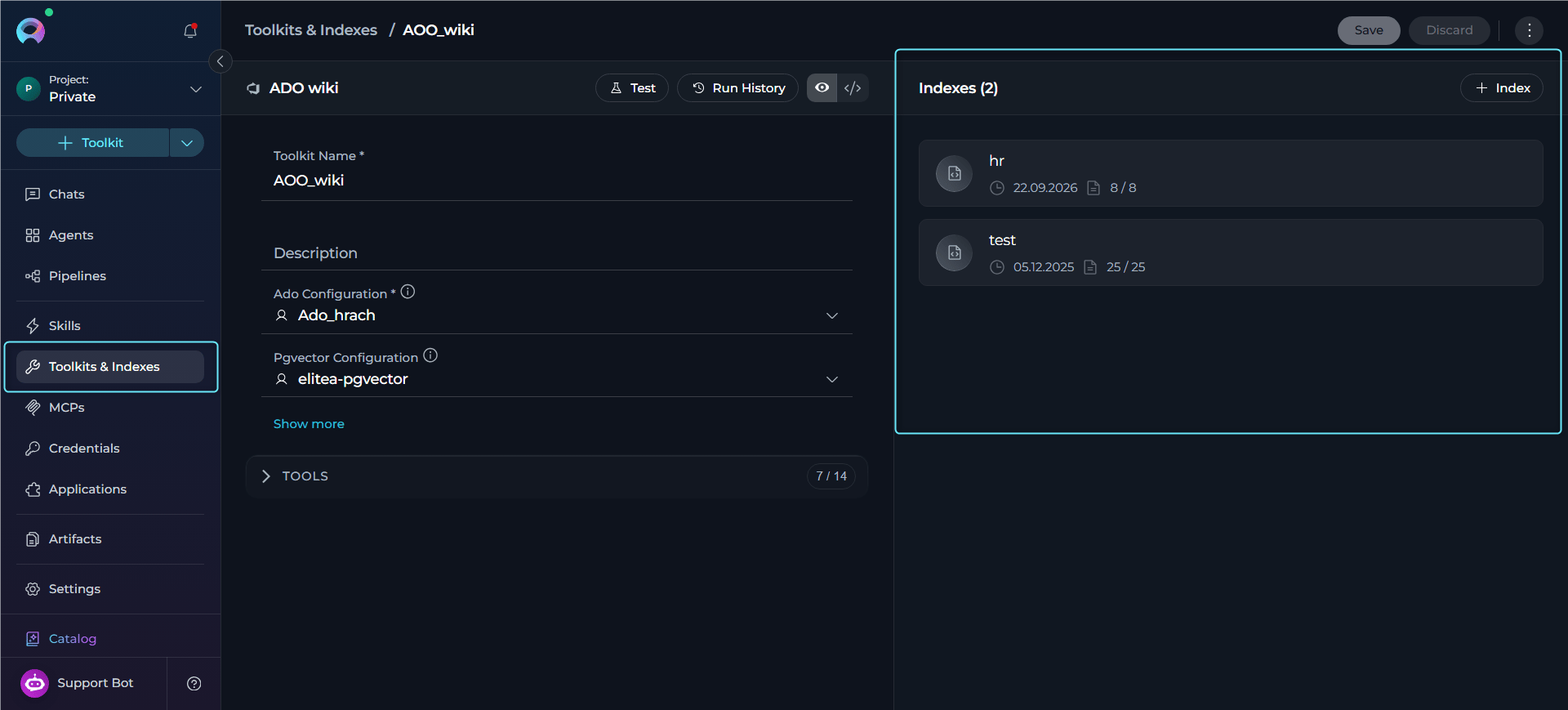The width and height of the screenshot is (1568, 710).
Task: Click the hr index file icon
Action: pyautogui.click(x=954, y=173)
